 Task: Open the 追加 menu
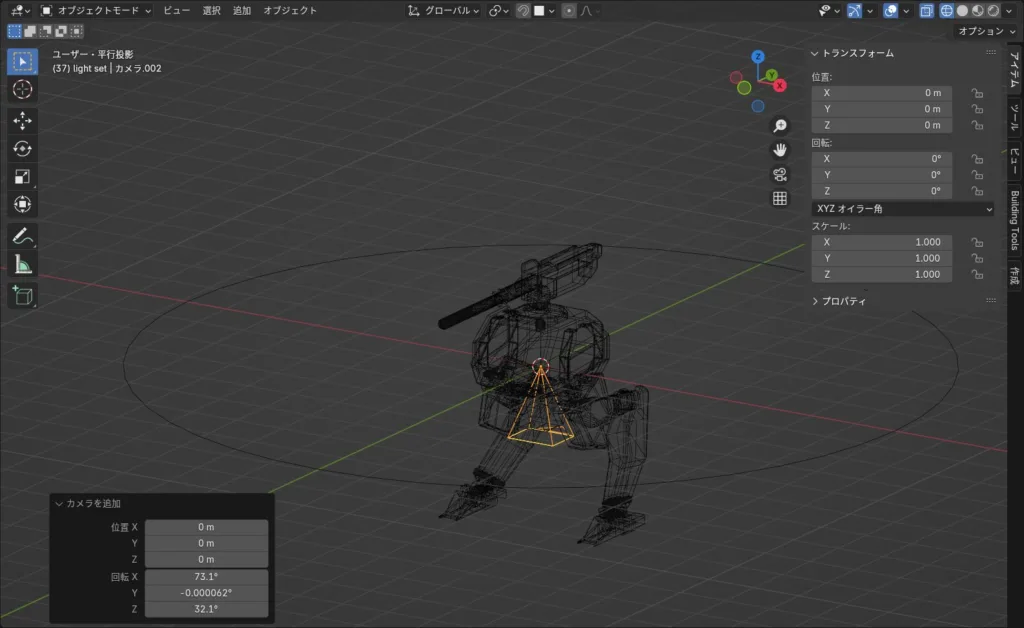(242, 10)
